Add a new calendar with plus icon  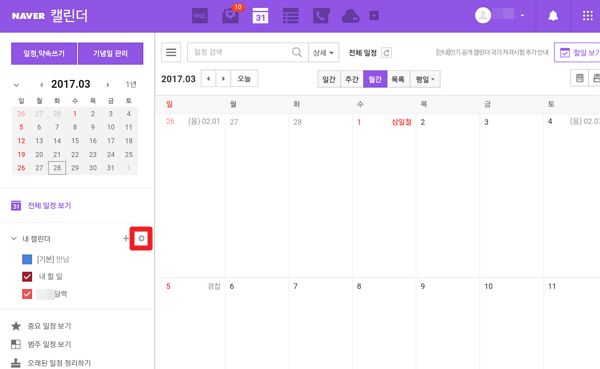(126, 238)
